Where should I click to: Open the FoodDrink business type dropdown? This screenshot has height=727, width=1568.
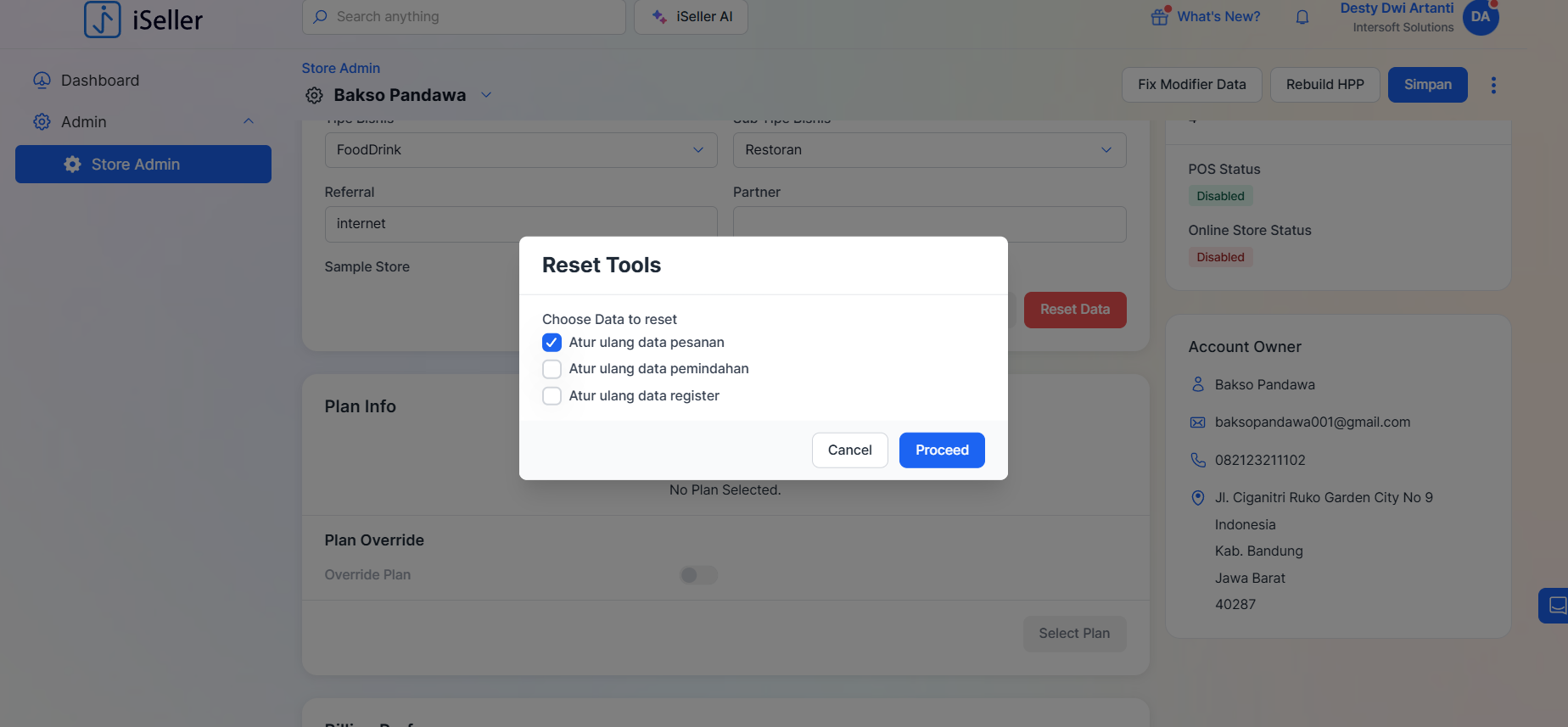coord(520,150)
